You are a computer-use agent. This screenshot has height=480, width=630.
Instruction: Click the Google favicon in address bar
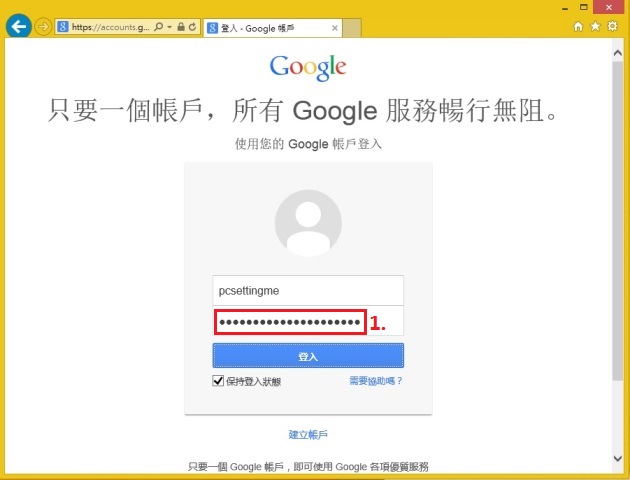click(63, 27)
